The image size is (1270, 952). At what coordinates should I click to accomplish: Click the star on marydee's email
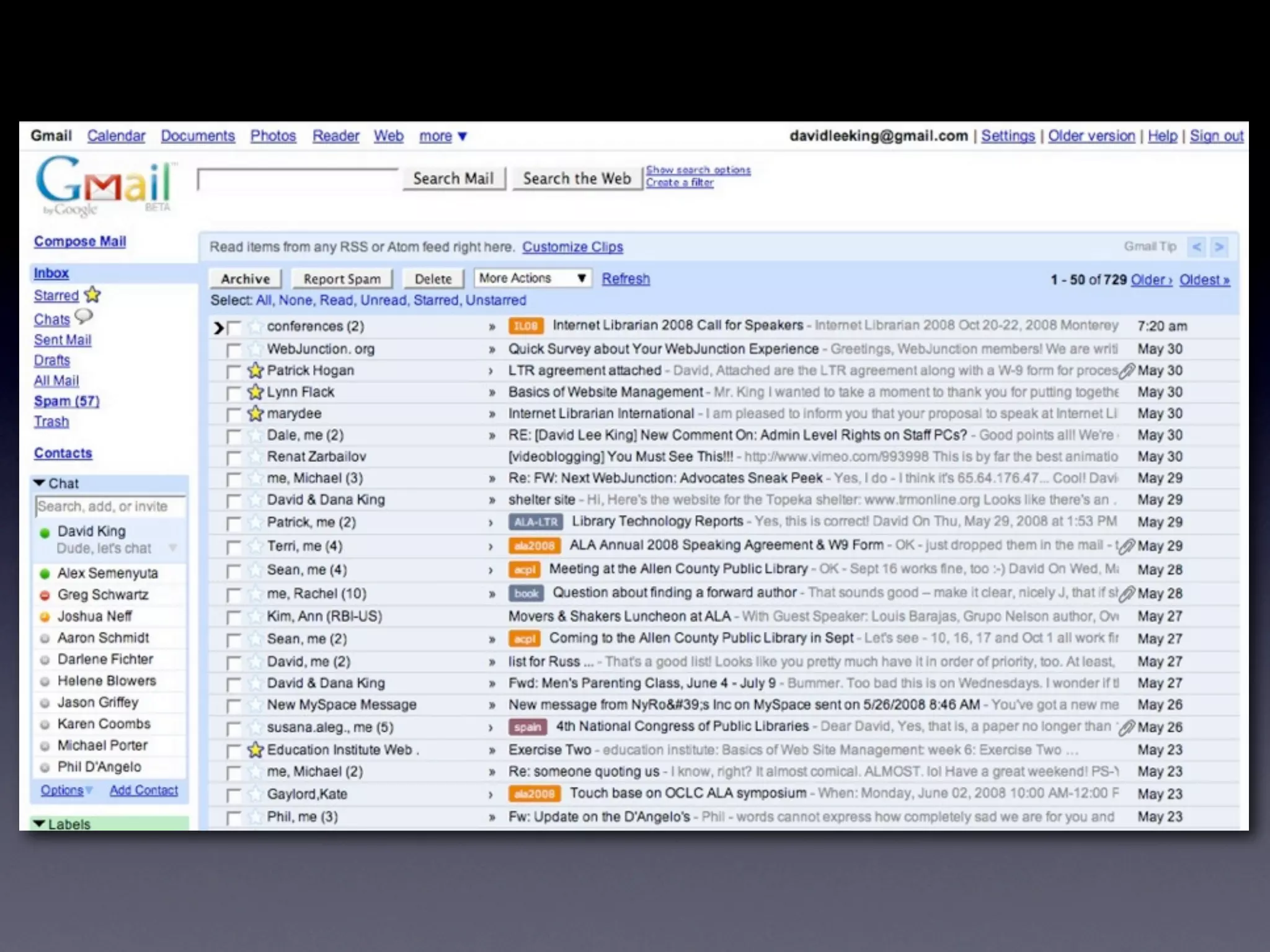[x=255, y=413]
